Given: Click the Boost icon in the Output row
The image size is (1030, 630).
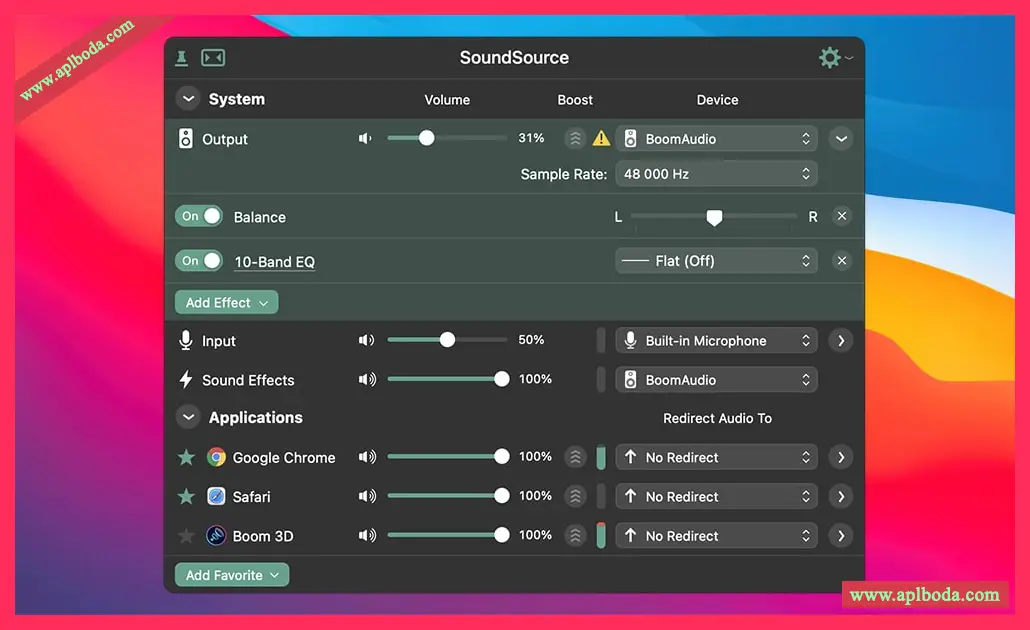Looking at the screenshot, I should click(x=575, y=139).
